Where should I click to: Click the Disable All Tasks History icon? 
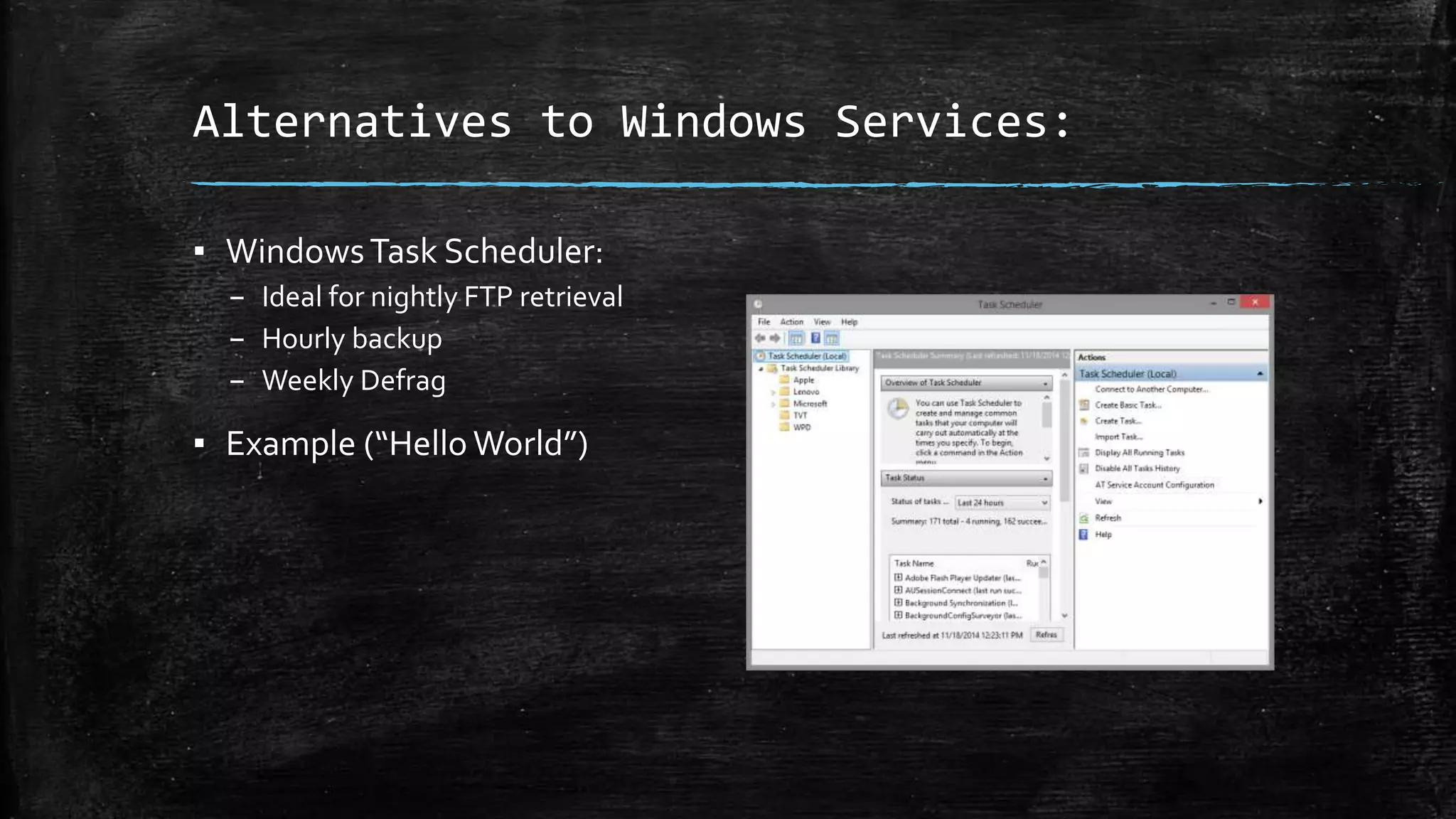click(1084, 469)
